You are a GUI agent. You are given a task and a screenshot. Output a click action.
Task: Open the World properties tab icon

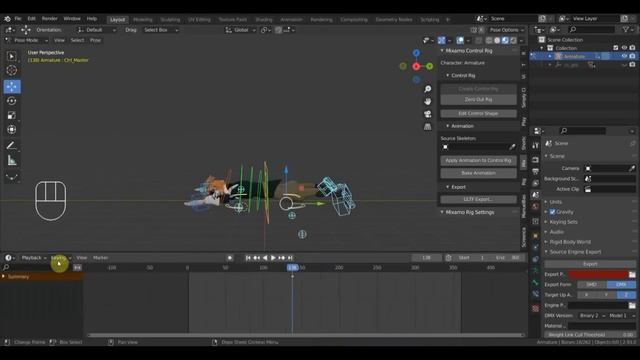click(x=536, y=207)
